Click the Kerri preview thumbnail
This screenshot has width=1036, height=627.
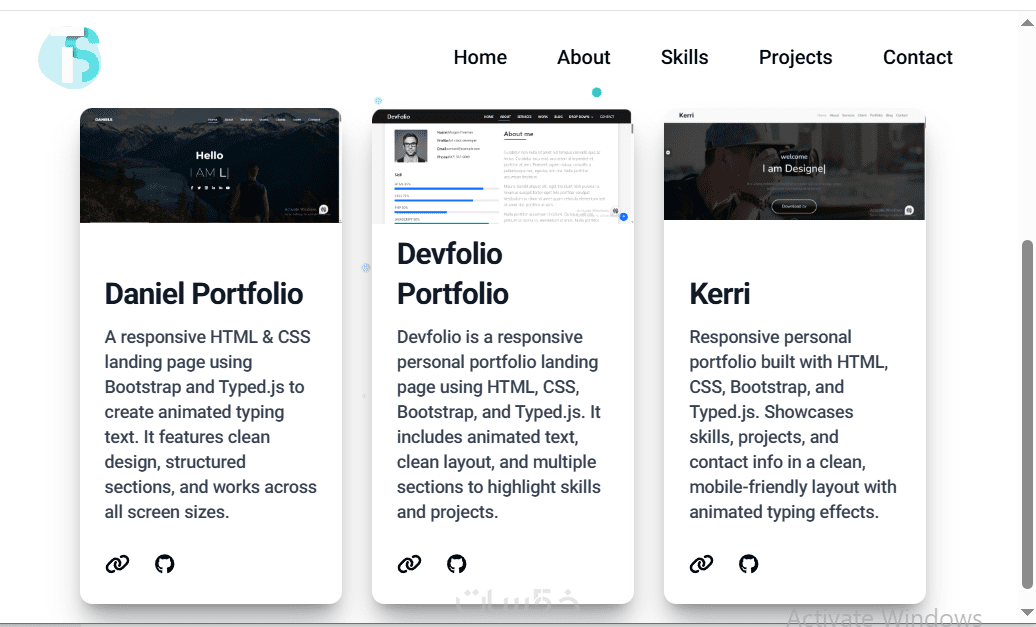794,164
